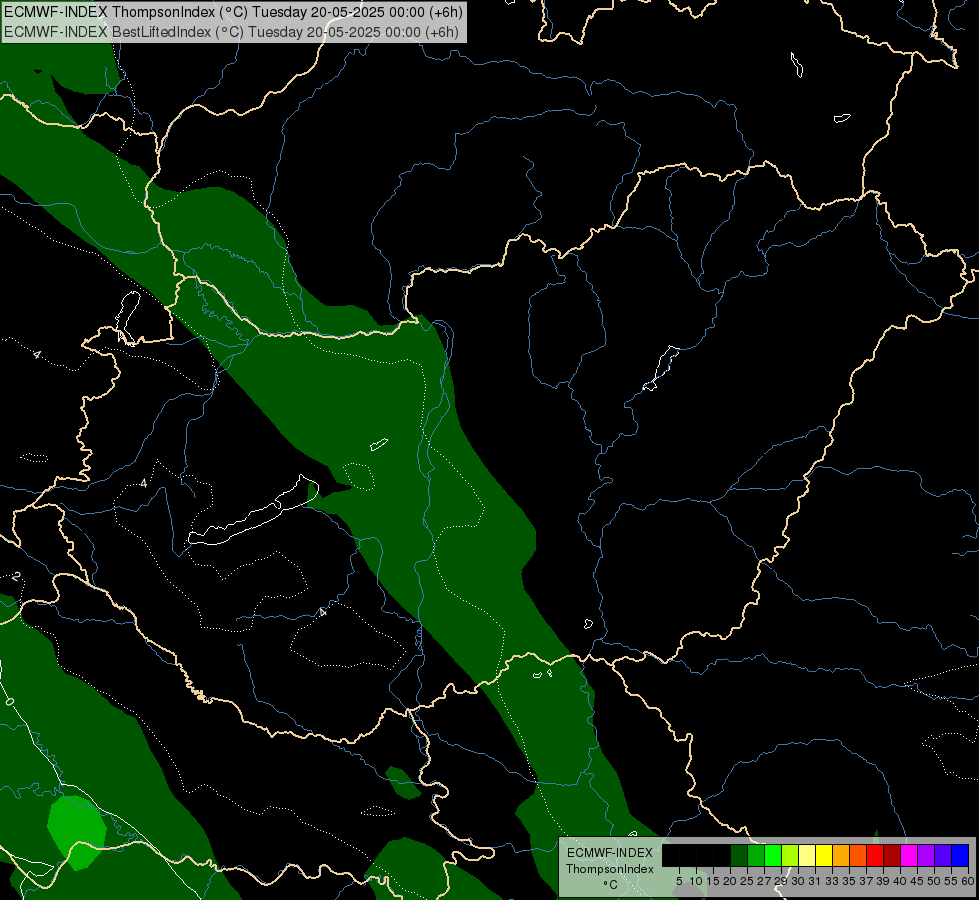Click legend scale value 29
The height and width of the screenshot is (900, 979).
(780, 881)
